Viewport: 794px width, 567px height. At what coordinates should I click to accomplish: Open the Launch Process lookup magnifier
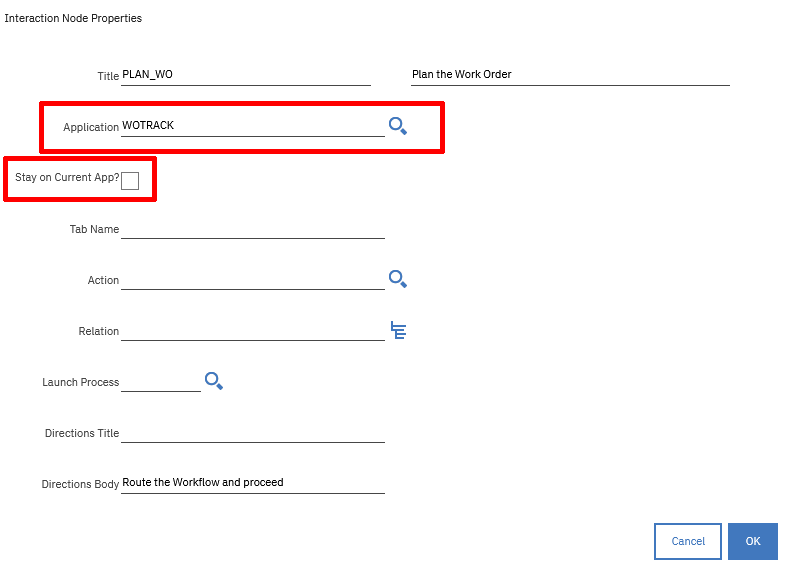[214, 381]
